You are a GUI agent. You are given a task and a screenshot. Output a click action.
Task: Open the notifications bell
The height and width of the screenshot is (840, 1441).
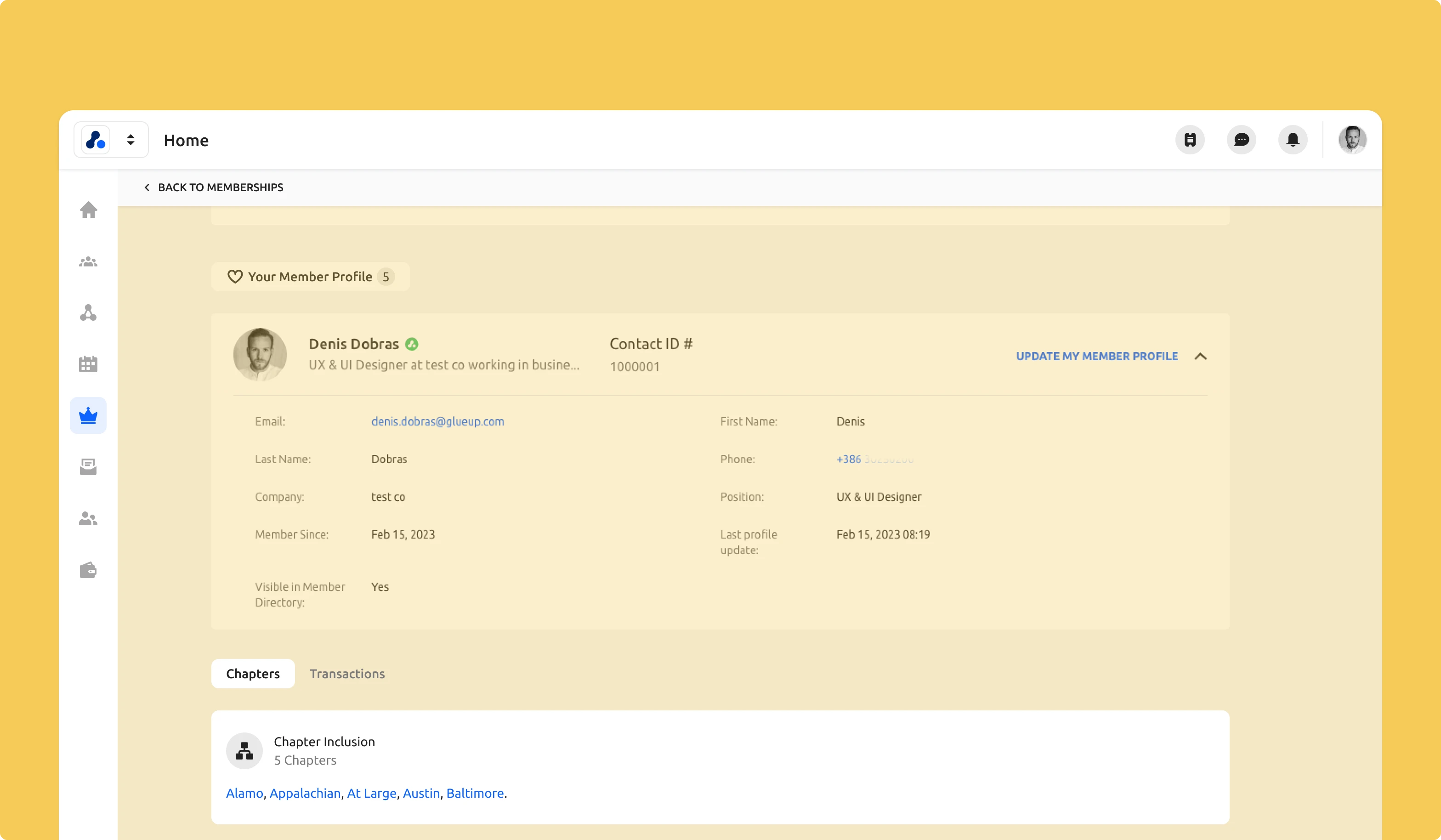coord(1292,140)
